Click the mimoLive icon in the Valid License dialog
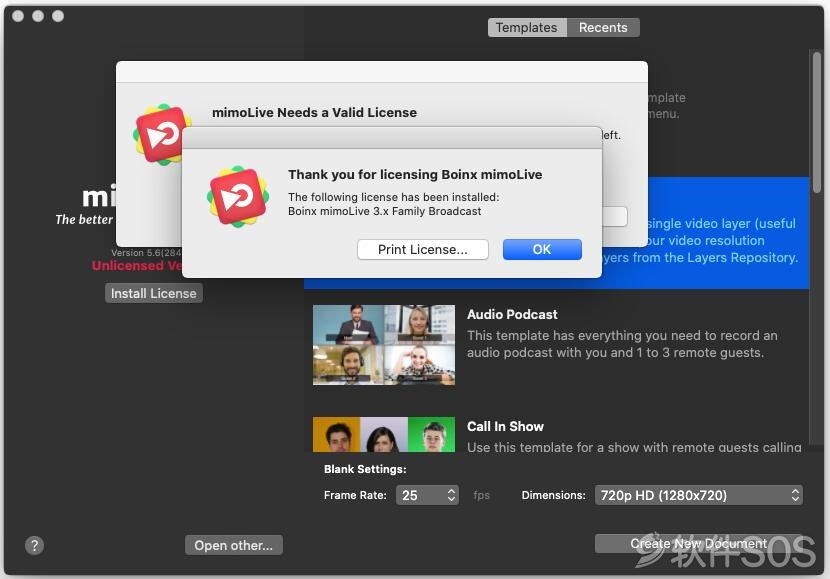This screenshot has height=579, width=830. click(159, 134)
